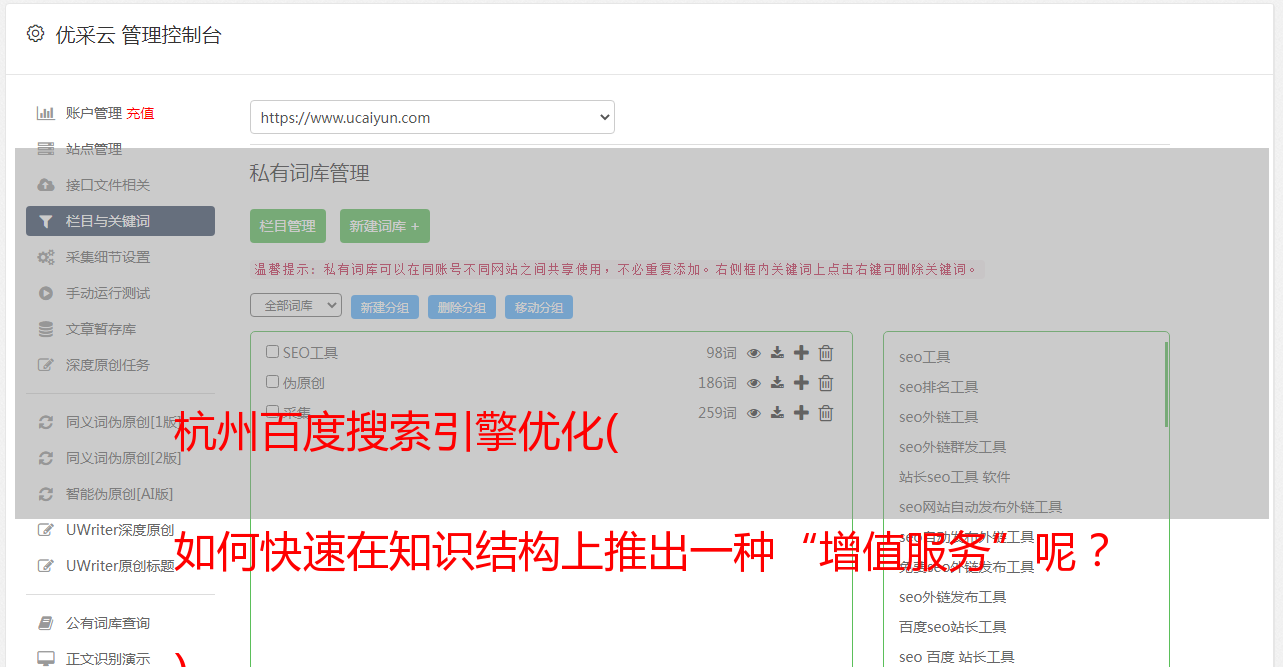Click the 新建分组 button
The image size is (1283, 667).
coord(385,307)
